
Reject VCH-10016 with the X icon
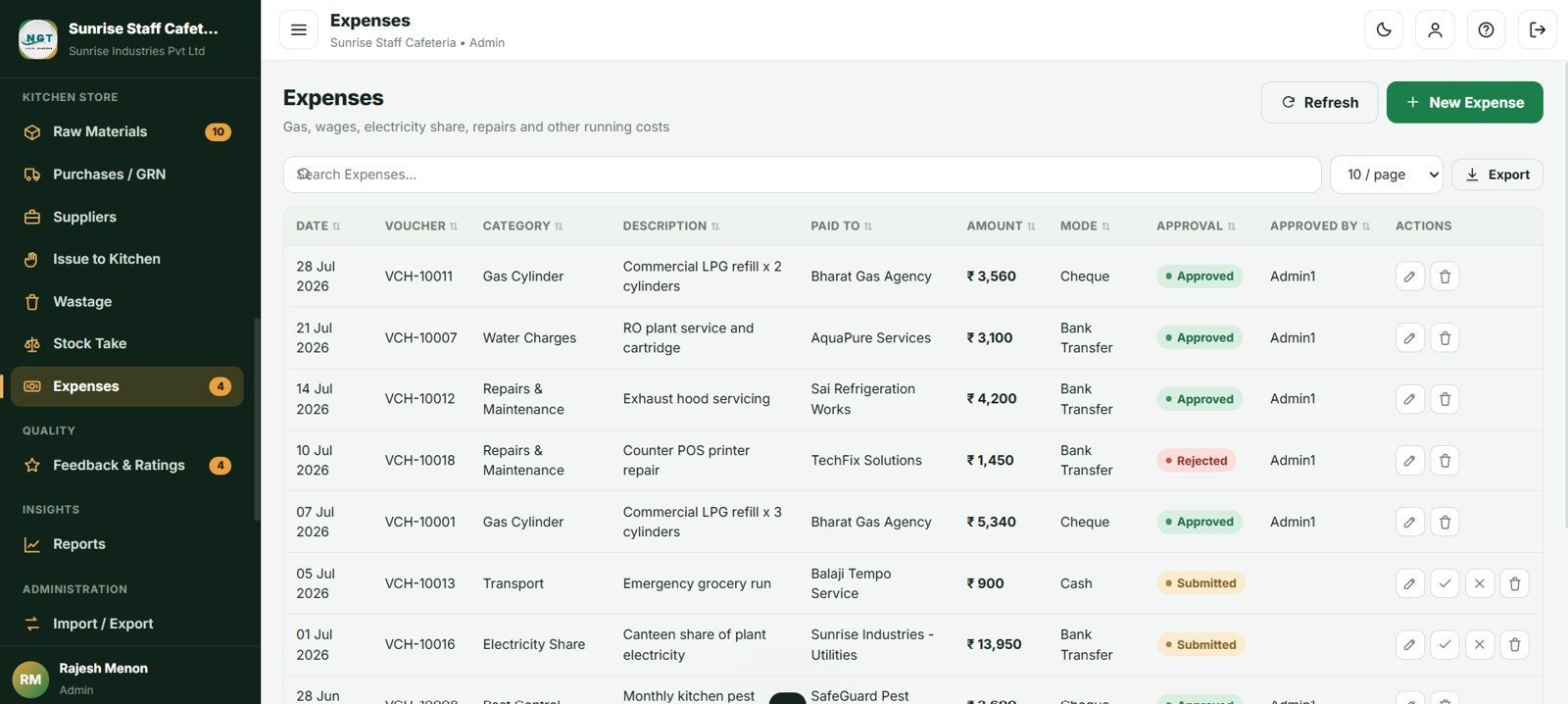click(1480, 644)
